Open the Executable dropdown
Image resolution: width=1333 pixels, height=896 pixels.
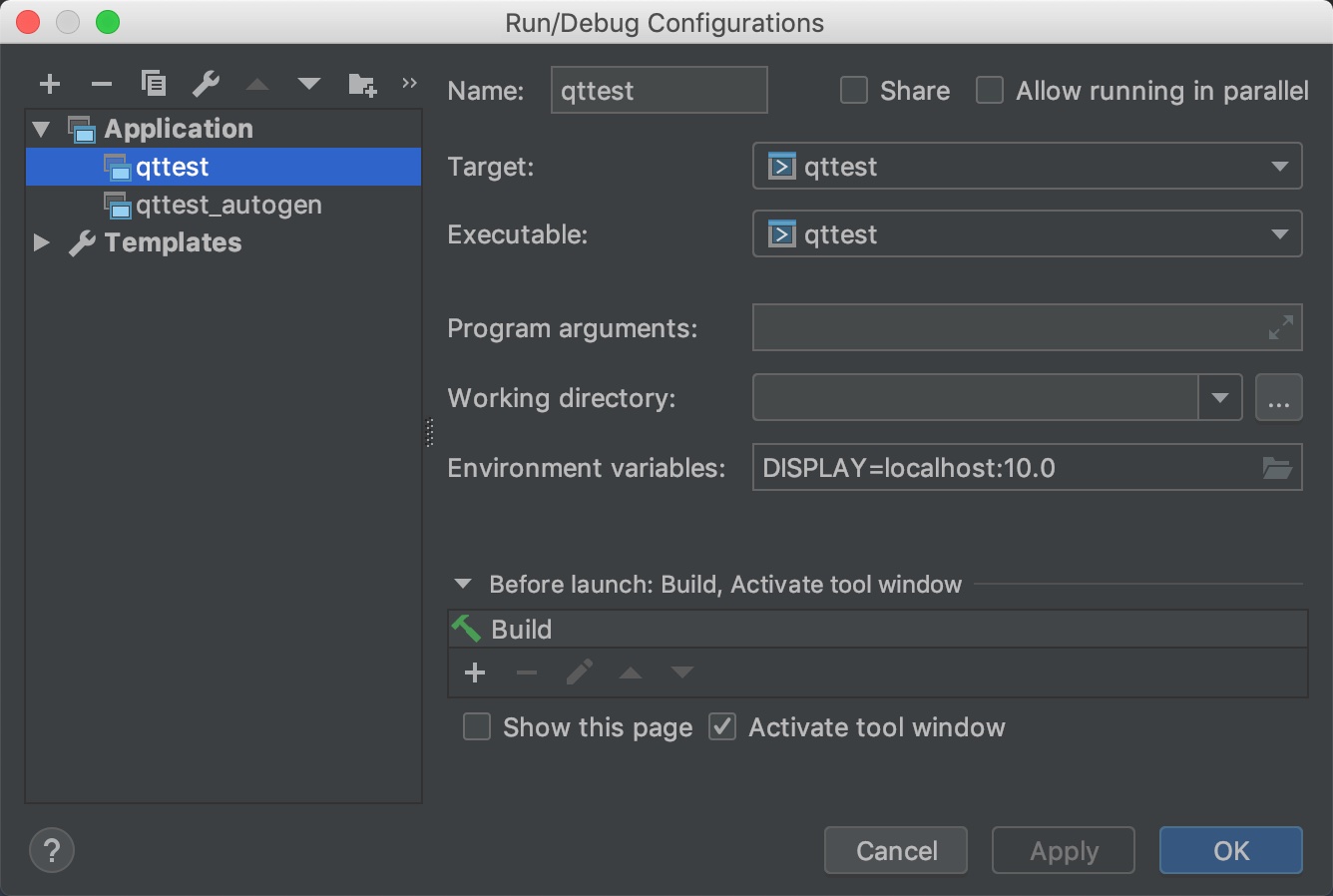pyautogui.click(x=1027, y=234)
